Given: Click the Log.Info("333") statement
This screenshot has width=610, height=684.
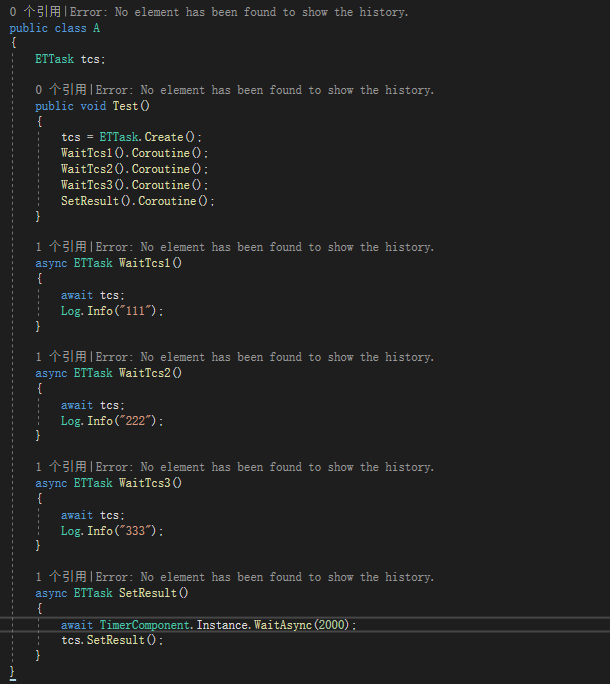Looking at the screenshot, I should click(112, 531).
